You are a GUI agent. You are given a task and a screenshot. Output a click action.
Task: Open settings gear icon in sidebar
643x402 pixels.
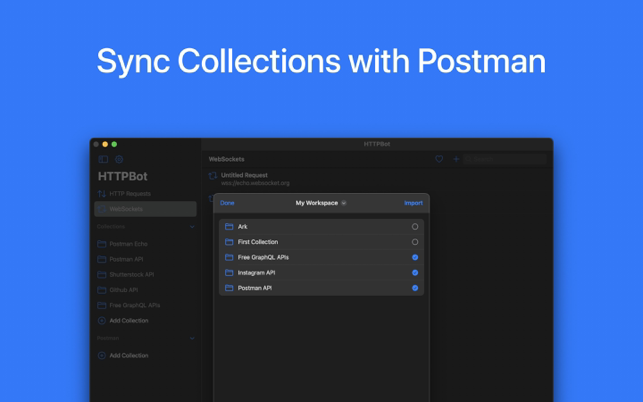(119, 159)
